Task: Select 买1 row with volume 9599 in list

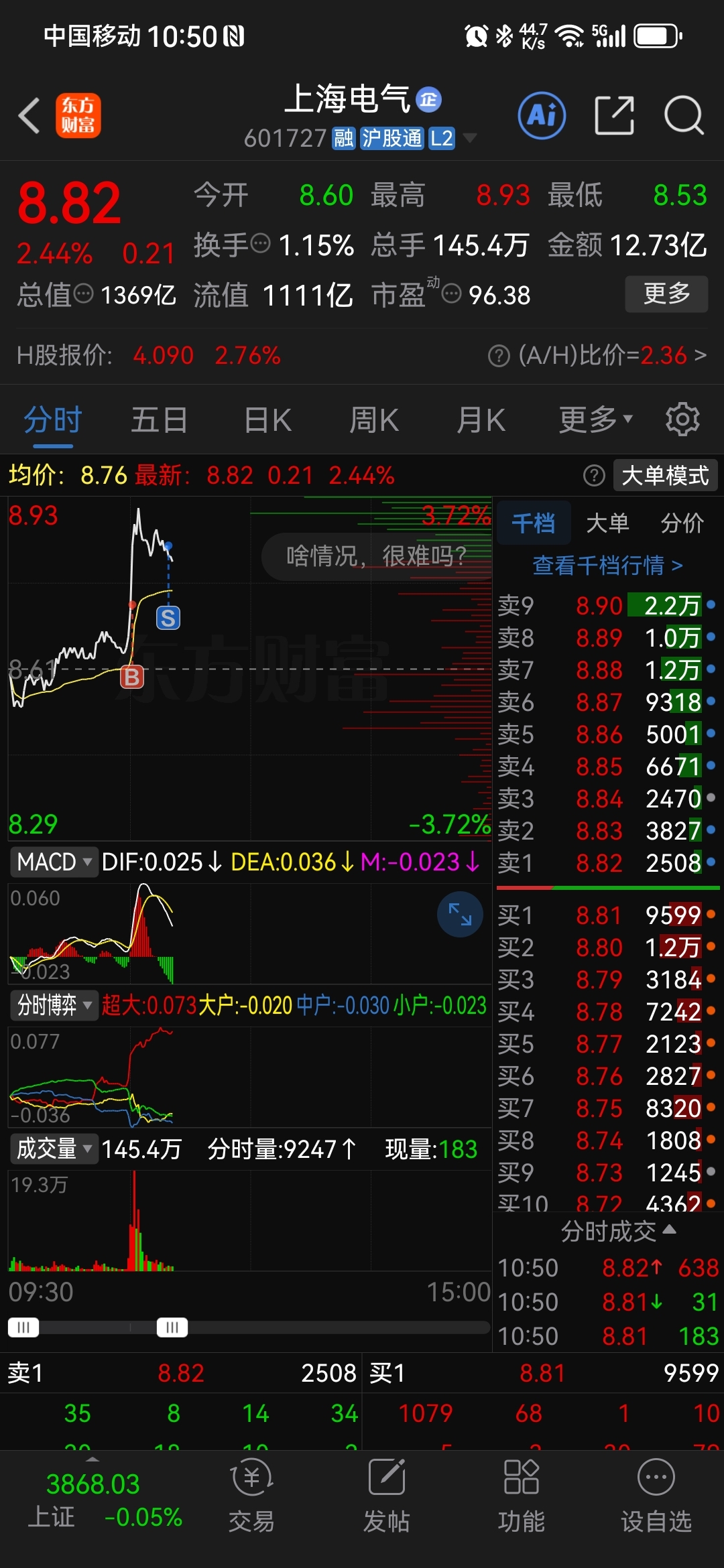Action: tap(607, 915)
